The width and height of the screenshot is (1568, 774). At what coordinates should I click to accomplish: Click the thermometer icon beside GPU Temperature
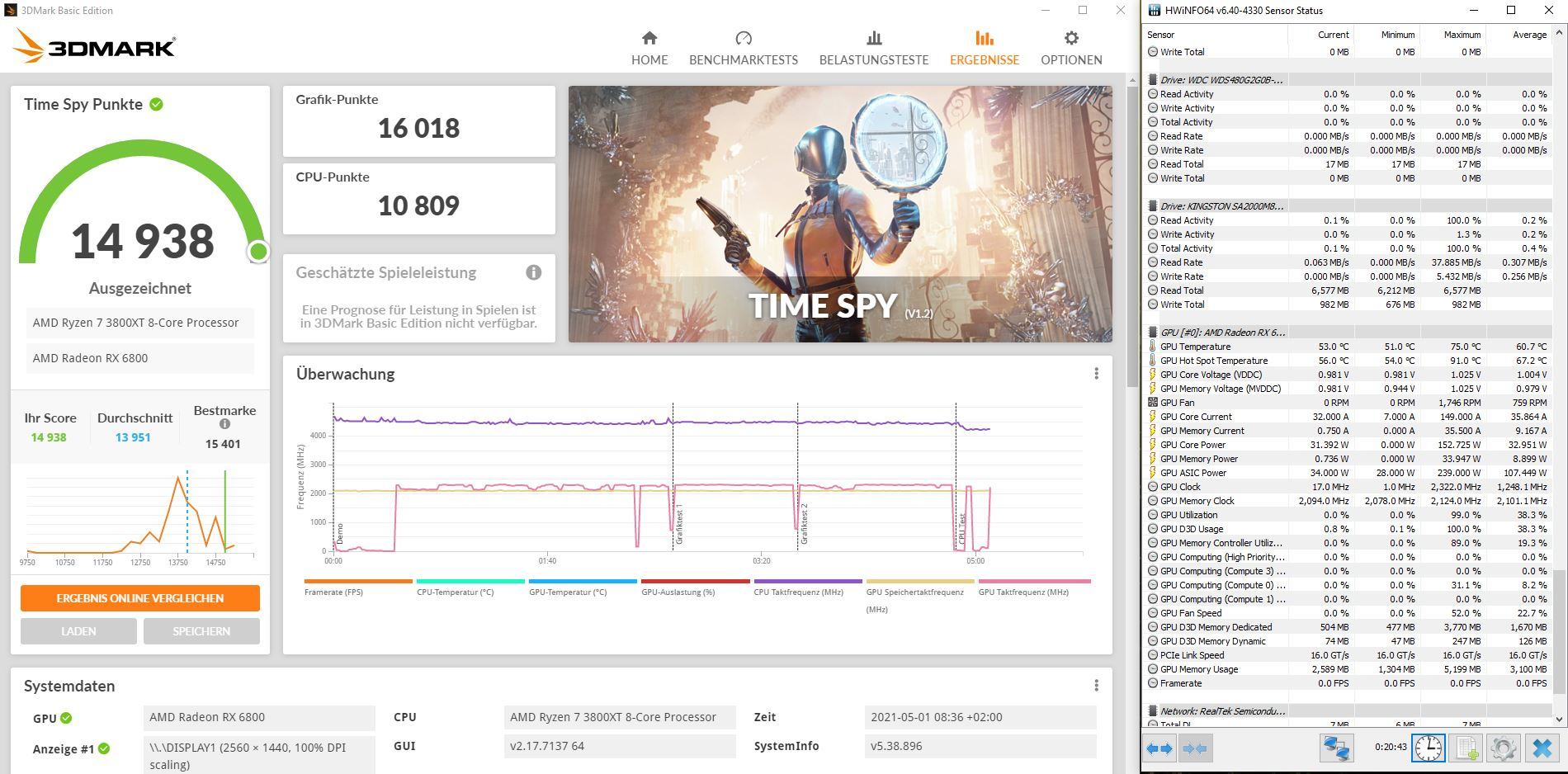[x=1153, y=347]
